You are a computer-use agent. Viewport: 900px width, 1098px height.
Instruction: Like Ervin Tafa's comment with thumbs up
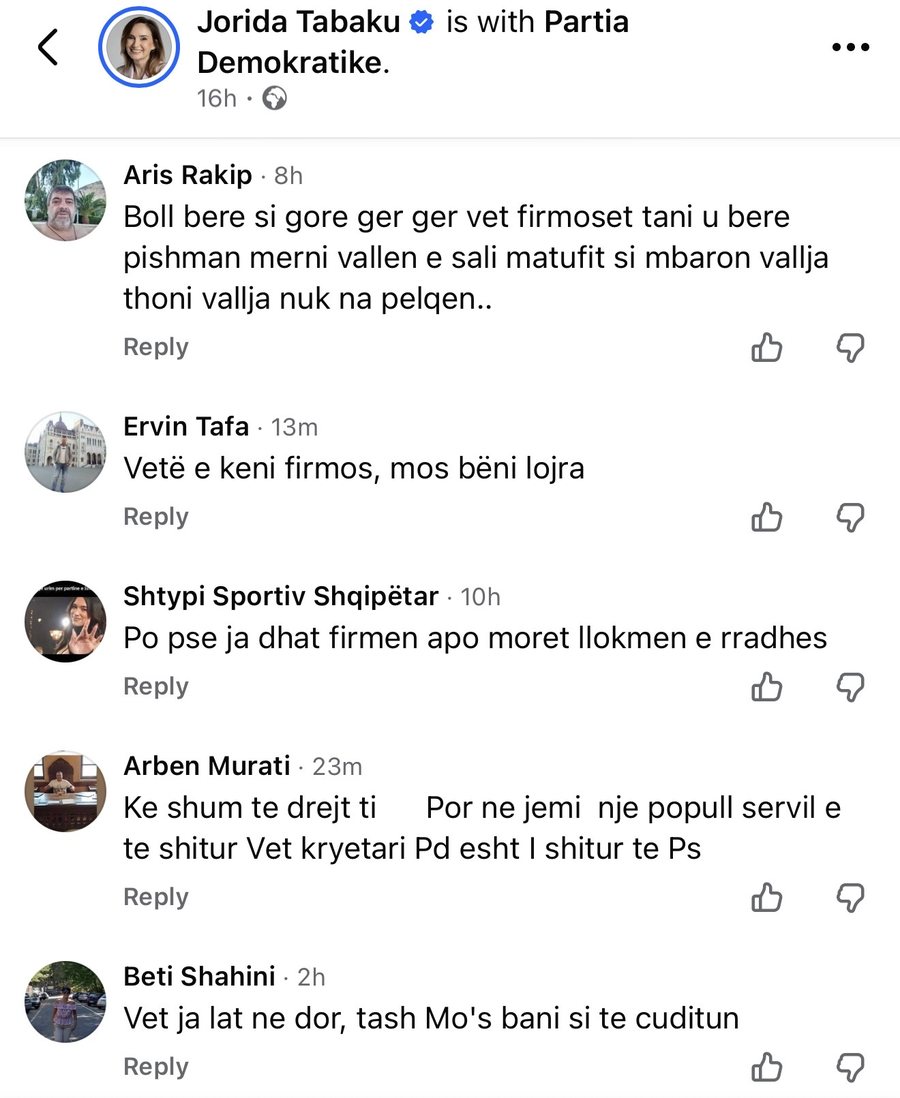[766, 517]
